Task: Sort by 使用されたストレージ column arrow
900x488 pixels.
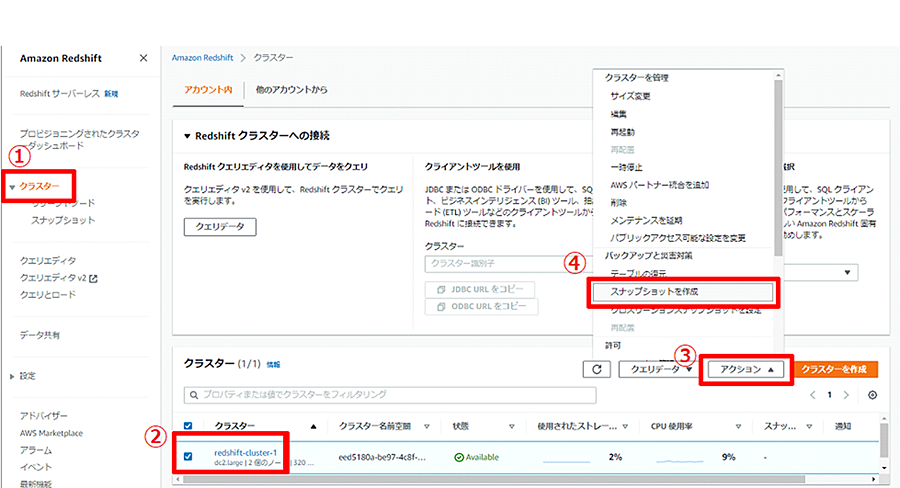Action: click(625, 427)
